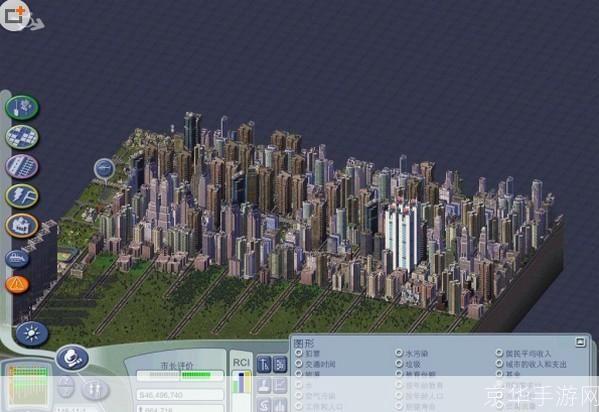Toggle the day/night sun button
Image resolution: width=599 pixels, height=412 pixels.
click(x=32, y=334)
